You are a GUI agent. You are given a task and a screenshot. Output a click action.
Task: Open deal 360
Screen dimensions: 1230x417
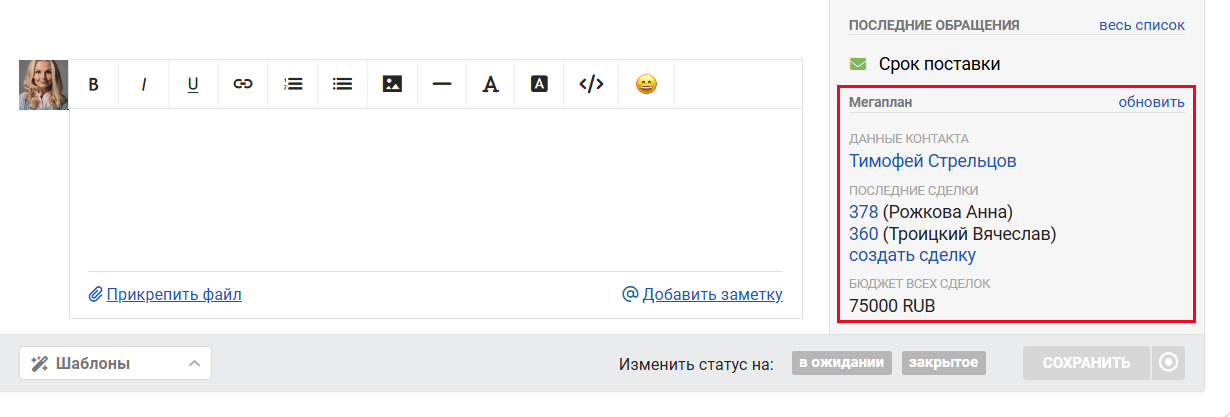pyautogui.click(x=863, y=234)
